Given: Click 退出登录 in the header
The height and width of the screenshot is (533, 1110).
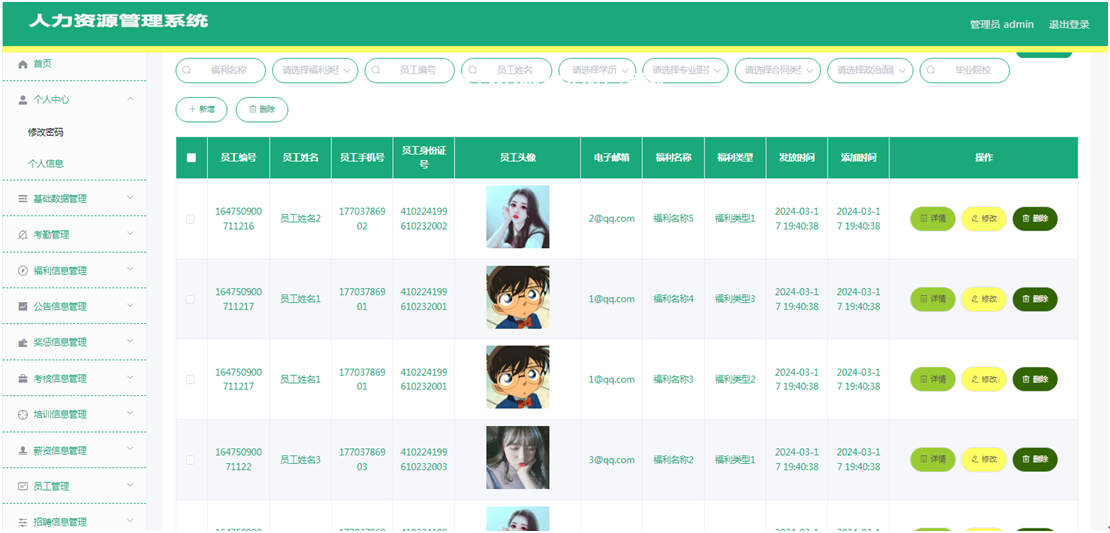Looking at the screenshot, I should [x=1068, y=24].
